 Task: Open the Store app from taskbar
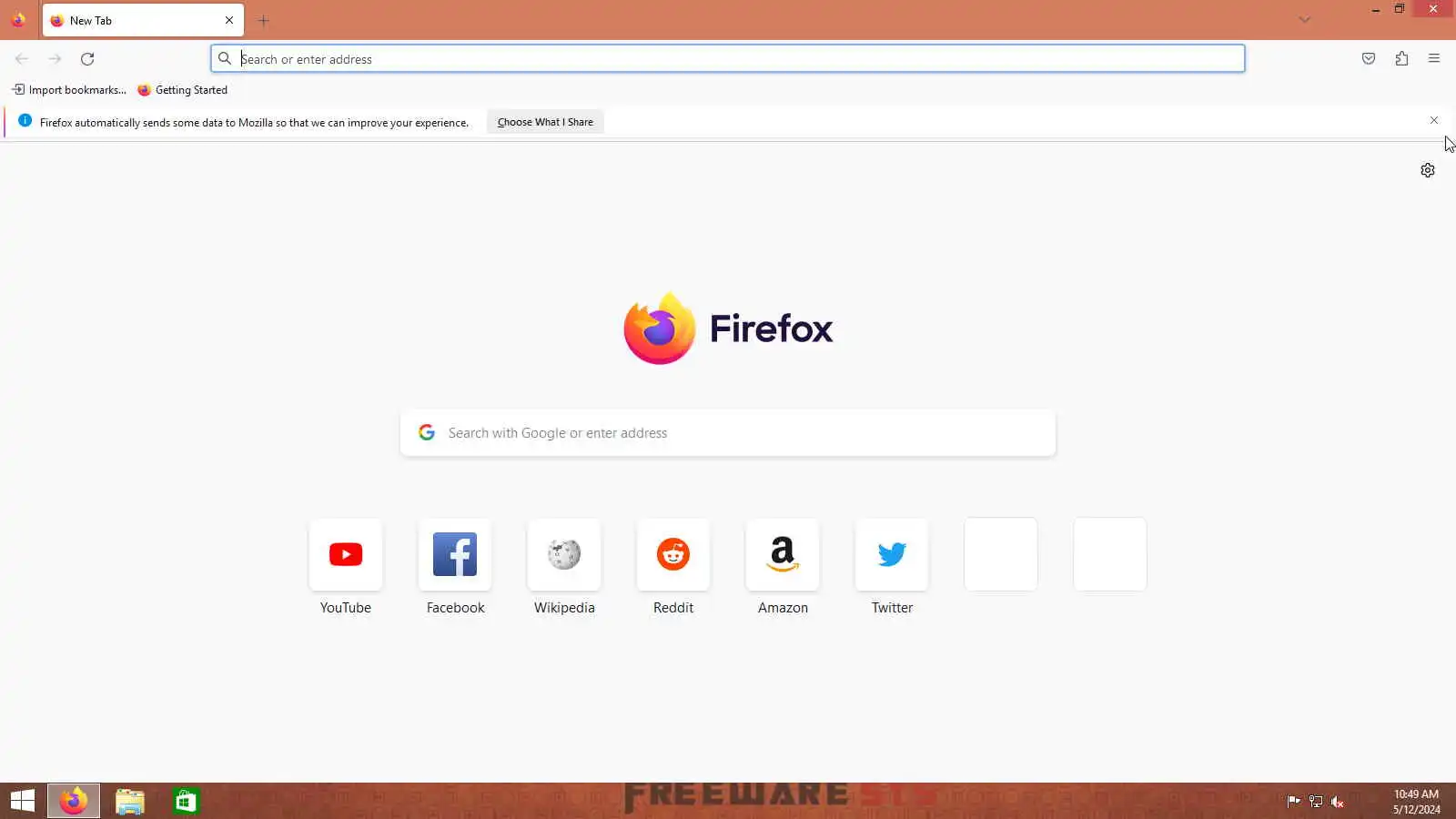[x=186, y=801]
